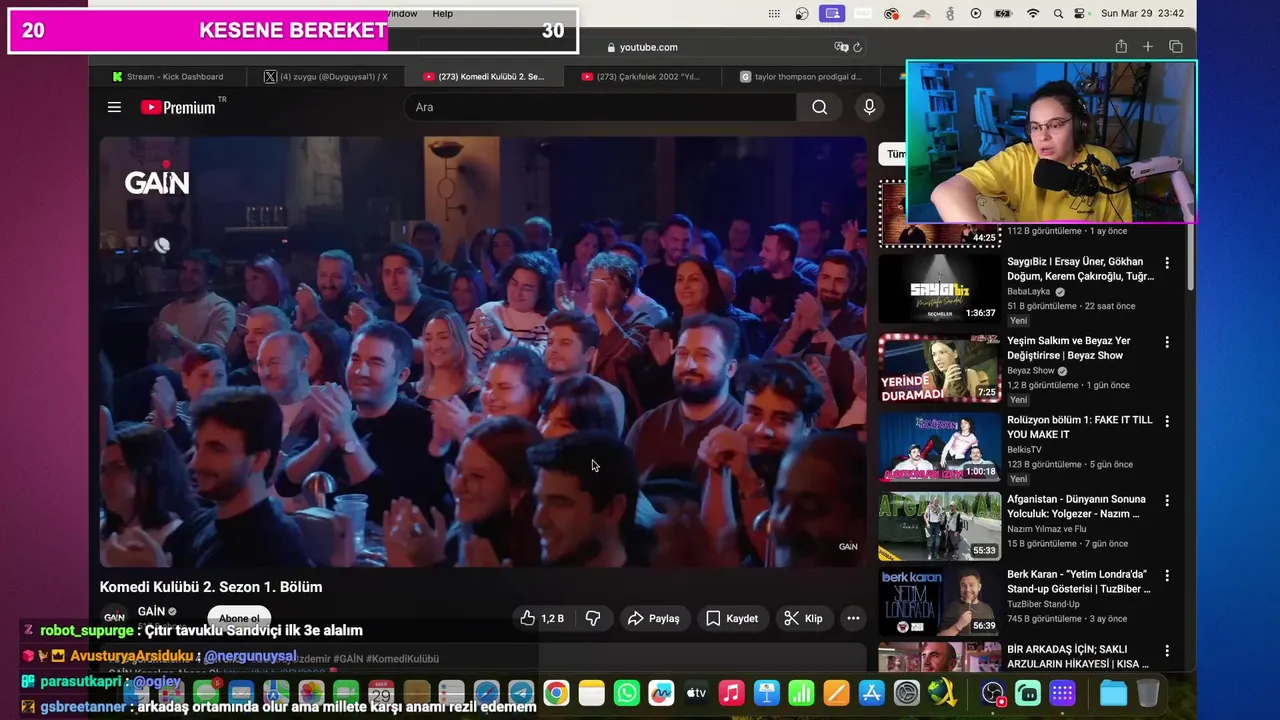Open more actions ellipsis below the video

tap(853, 618)
